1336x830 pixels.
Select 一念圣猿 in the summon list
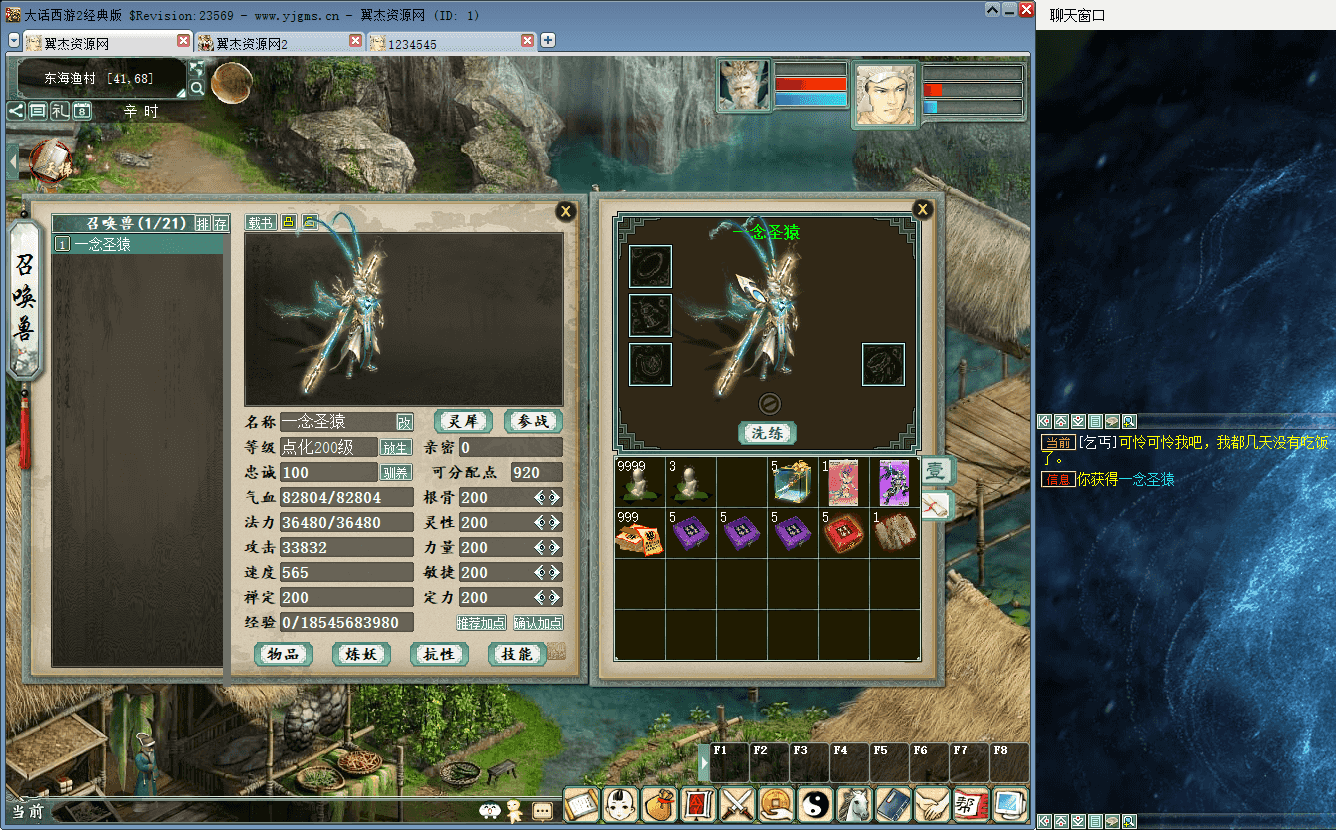point(138,244)
